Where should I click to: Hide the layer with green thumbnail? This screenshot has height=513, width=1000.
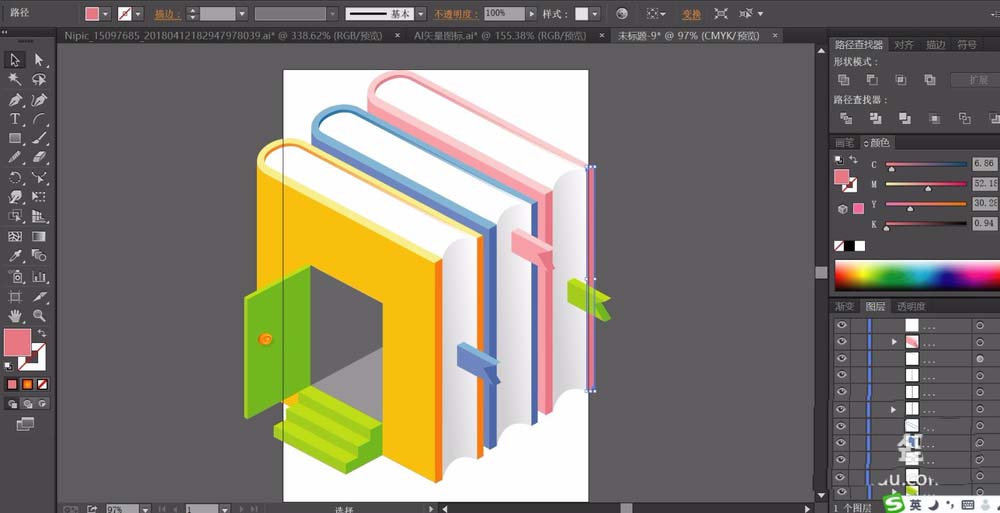click(x=842, y=492)
